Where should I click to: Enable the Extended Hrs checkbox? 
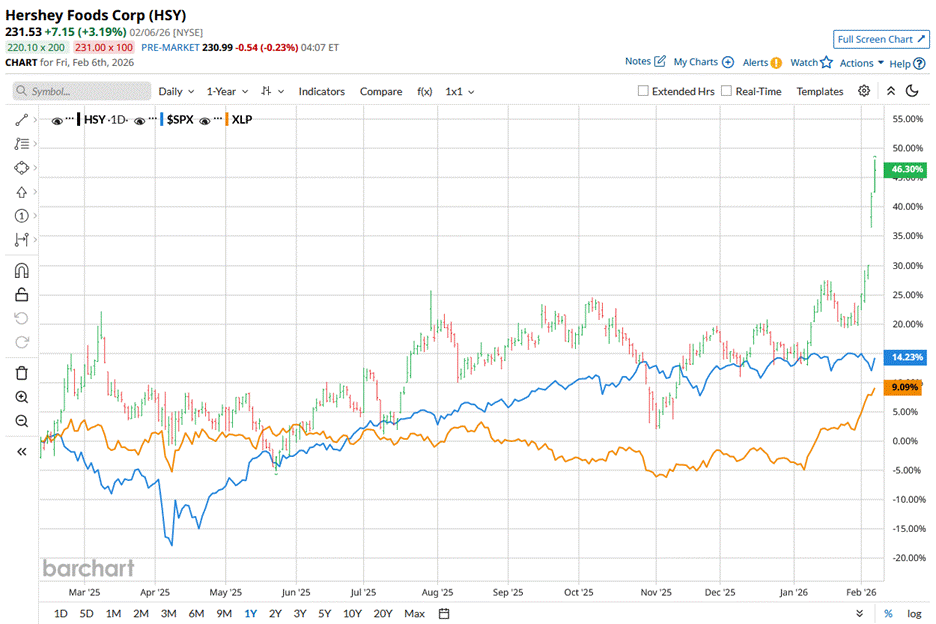(644, 91)
